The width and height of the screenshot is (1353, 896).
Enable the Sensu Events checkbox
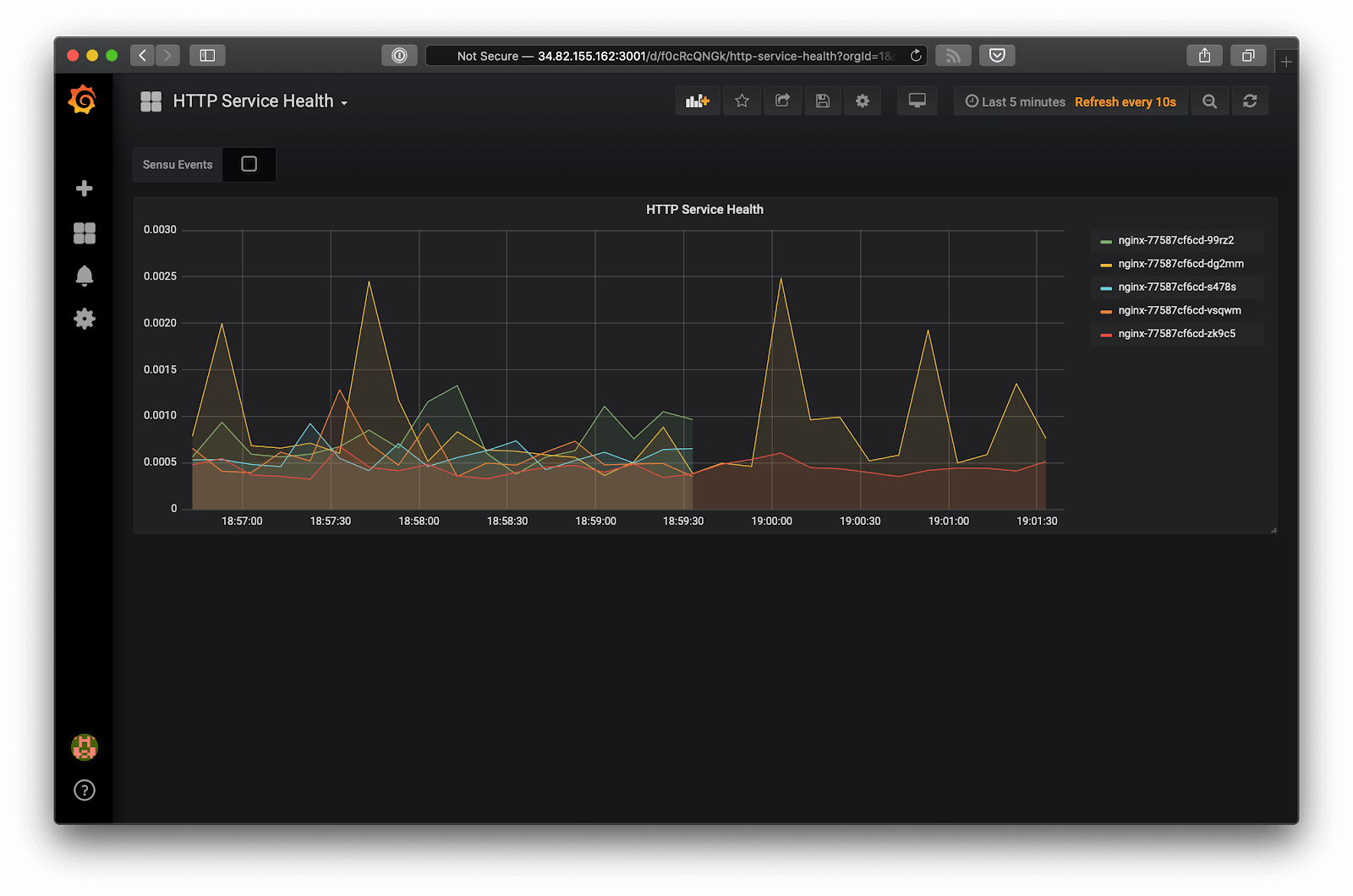tap(249, 164)
